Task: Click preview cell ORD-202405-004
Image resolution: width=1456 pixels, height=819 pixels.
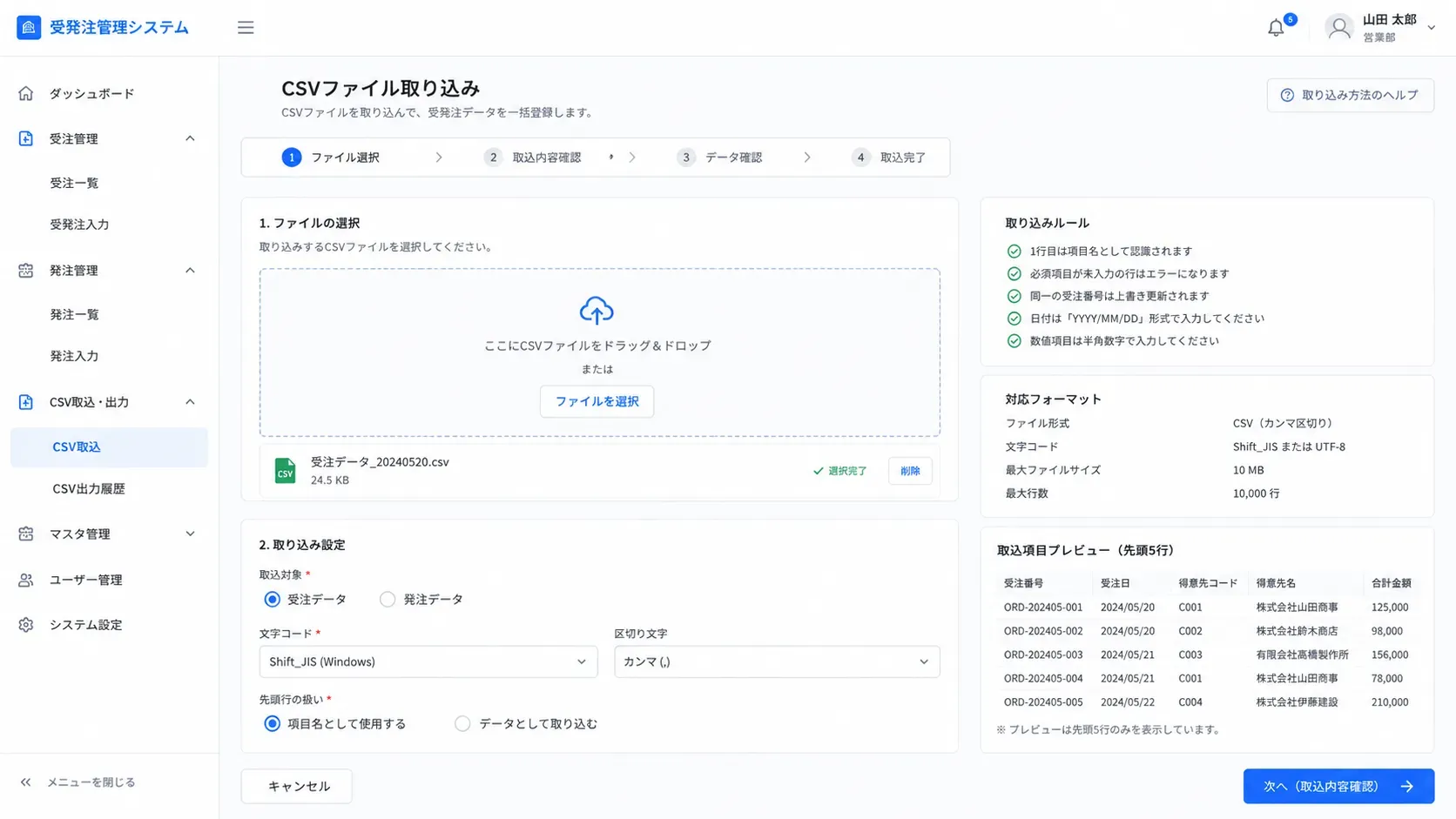Action: click(1043, 679)
